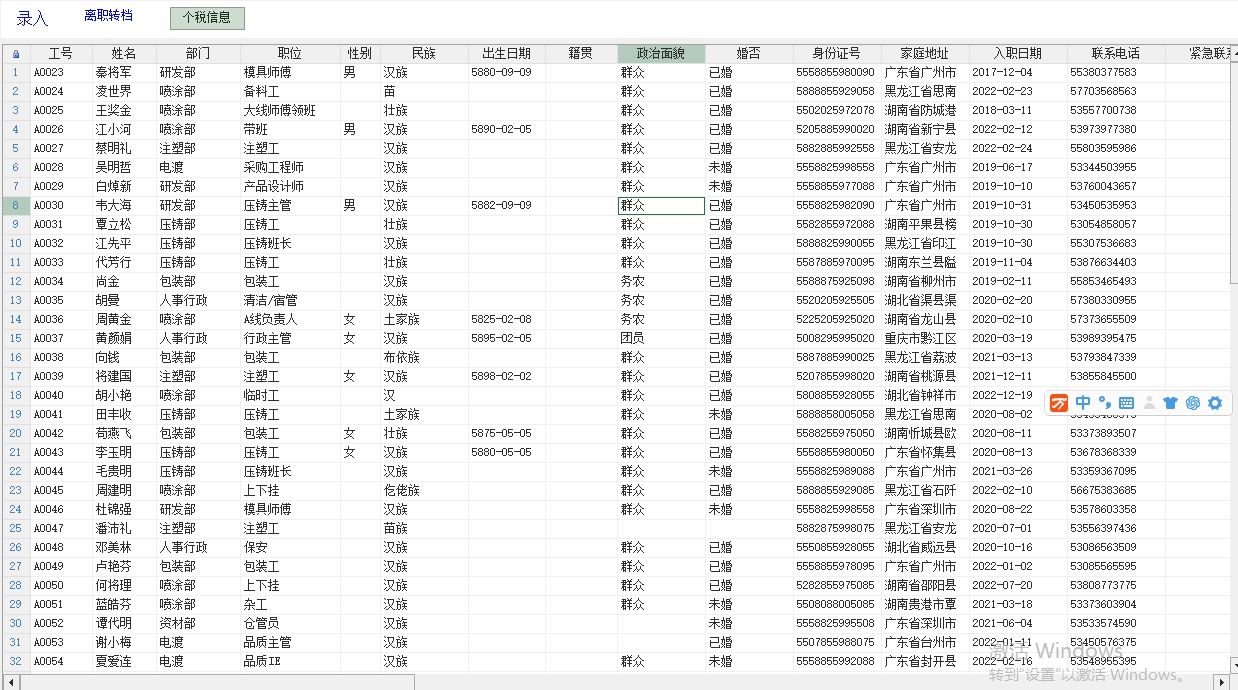
Task: Select the 出生日期 column header
Action: [507, 54]
